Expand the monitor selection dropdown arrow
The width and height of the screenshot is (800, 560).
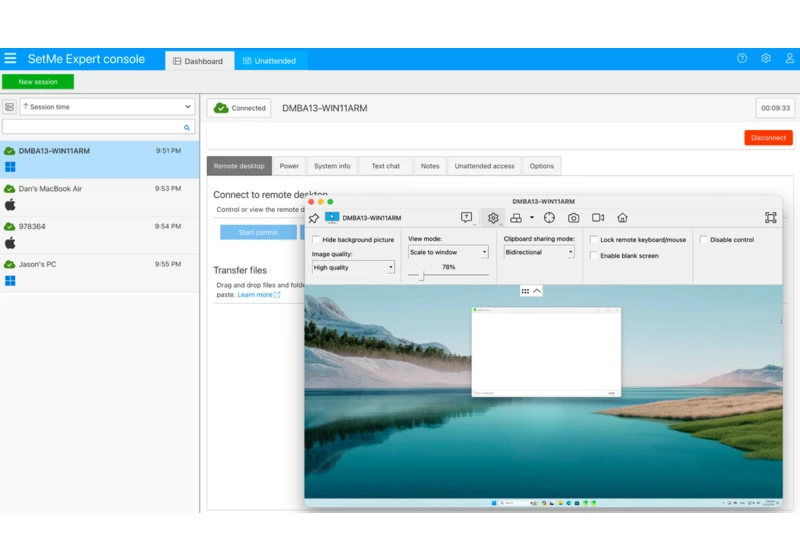tap(532, 218)
